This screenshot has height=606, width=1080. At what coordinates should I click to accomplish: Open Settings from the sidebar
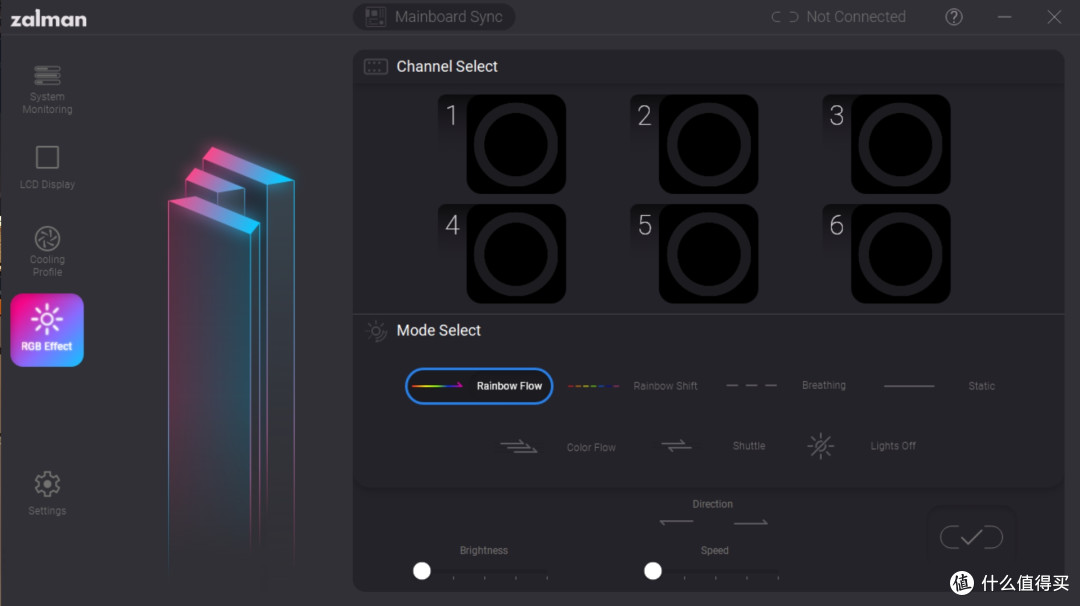click(x=47, y=493)
